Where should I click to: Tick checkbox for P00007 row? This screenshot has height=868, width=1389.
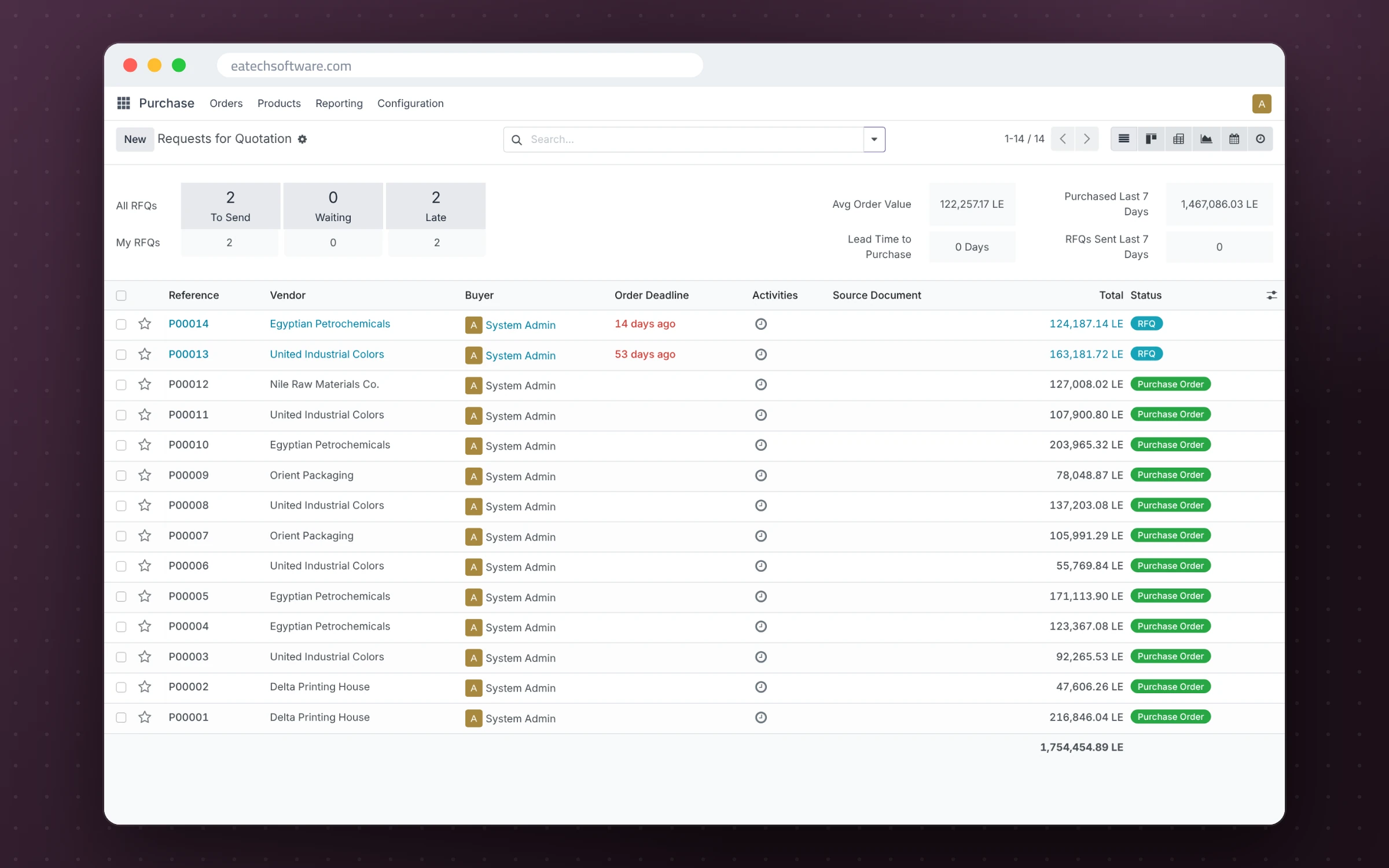click(x=121, y=536)
